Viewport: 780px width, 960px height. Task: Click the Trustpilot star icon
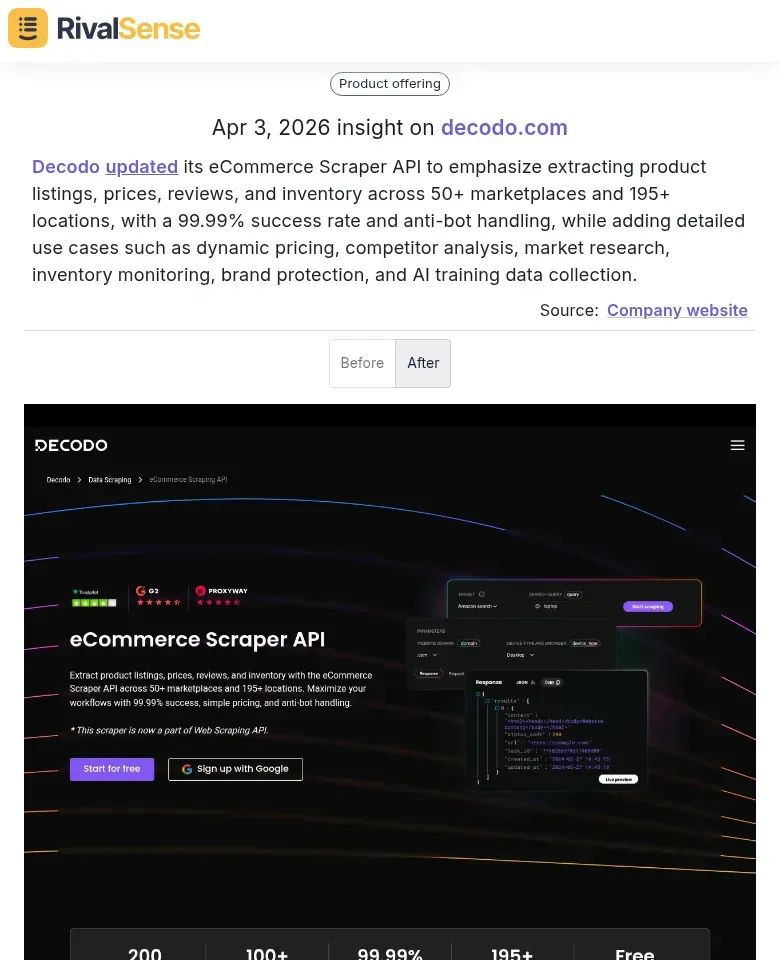point(75,591)
